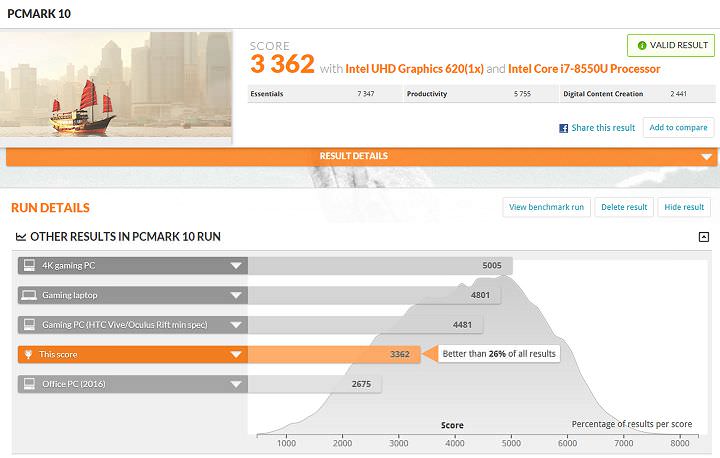Collapse the Other Results in PCMark 10 Run section
The image size is (720, 458).
(x=703, y=237)
